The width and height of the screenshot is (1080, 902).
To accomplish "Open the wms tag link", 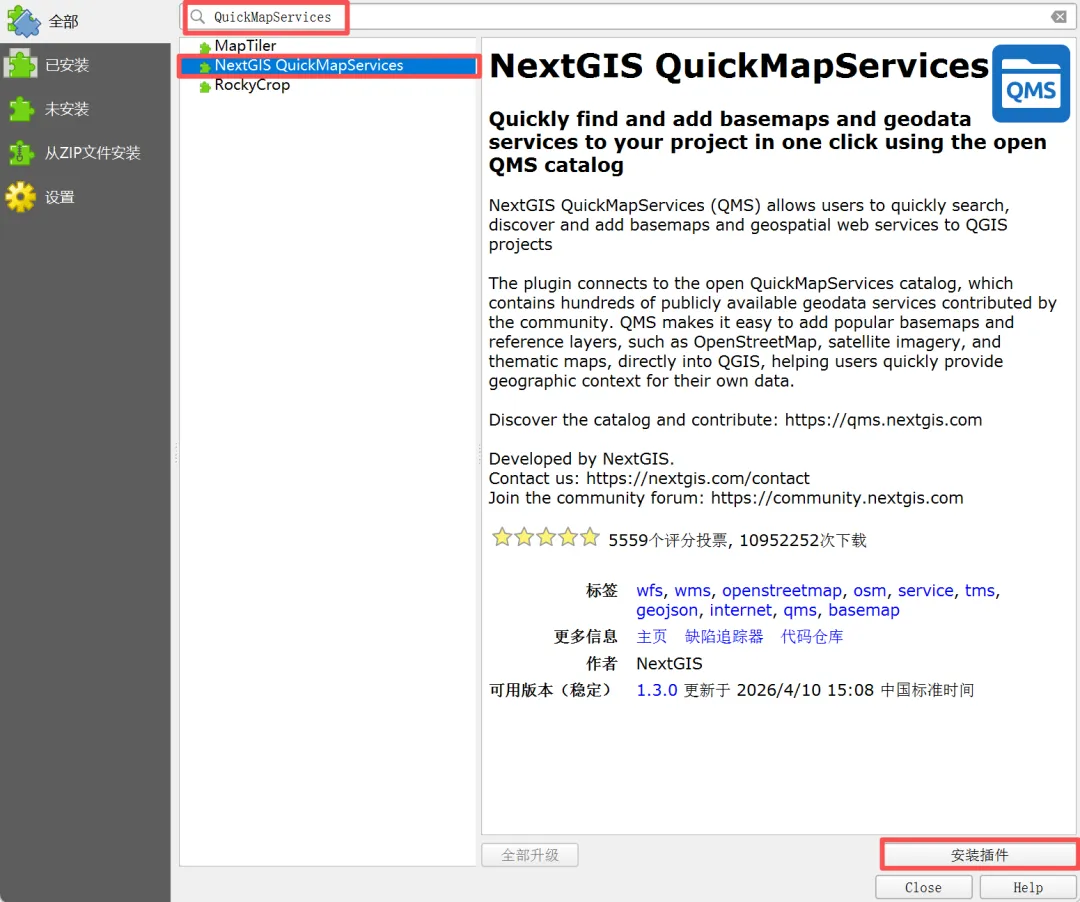I will click(692, 591).
